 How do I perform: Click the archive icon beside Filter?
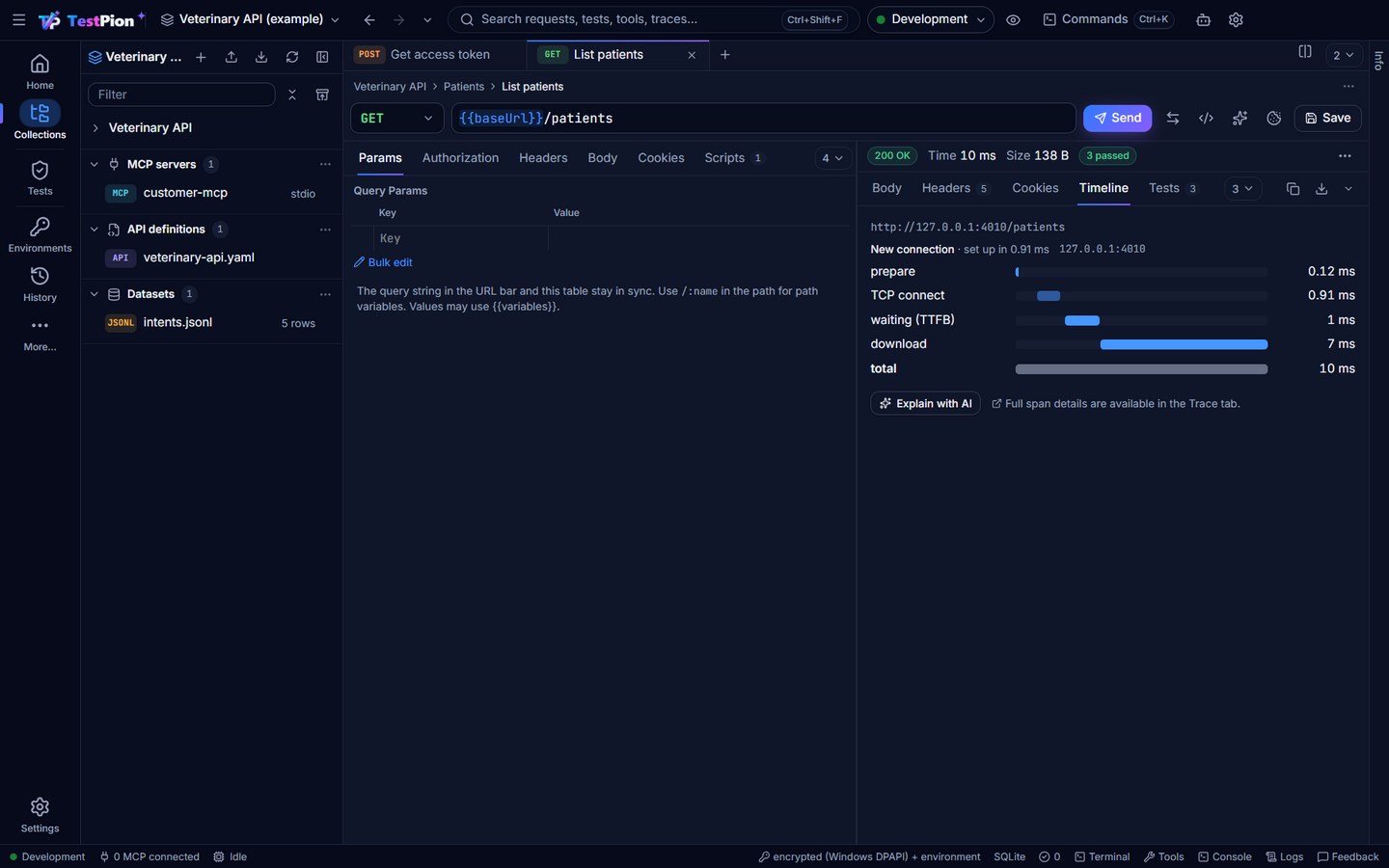322,95
